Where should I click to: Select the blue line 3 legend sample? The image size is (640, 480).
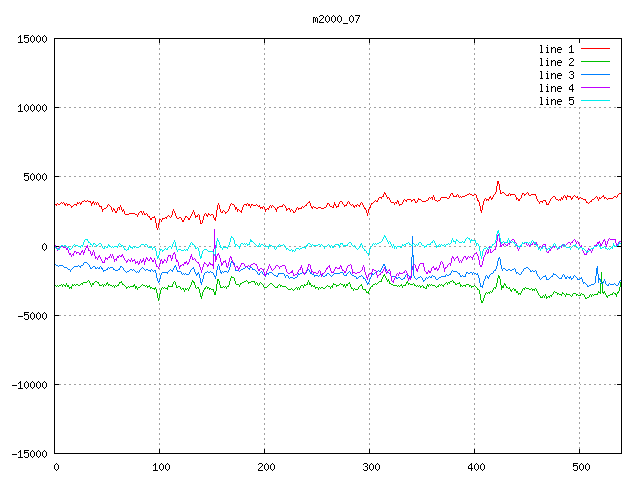pyautogui.click(x=595, y=75)
